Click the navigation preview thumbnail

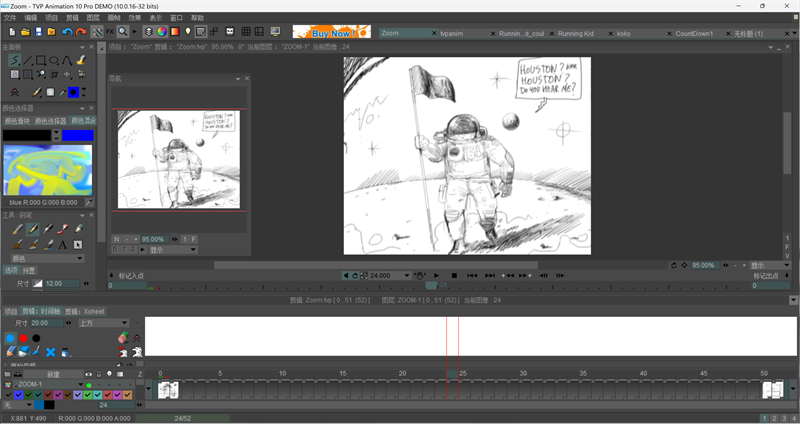point(179,160)
